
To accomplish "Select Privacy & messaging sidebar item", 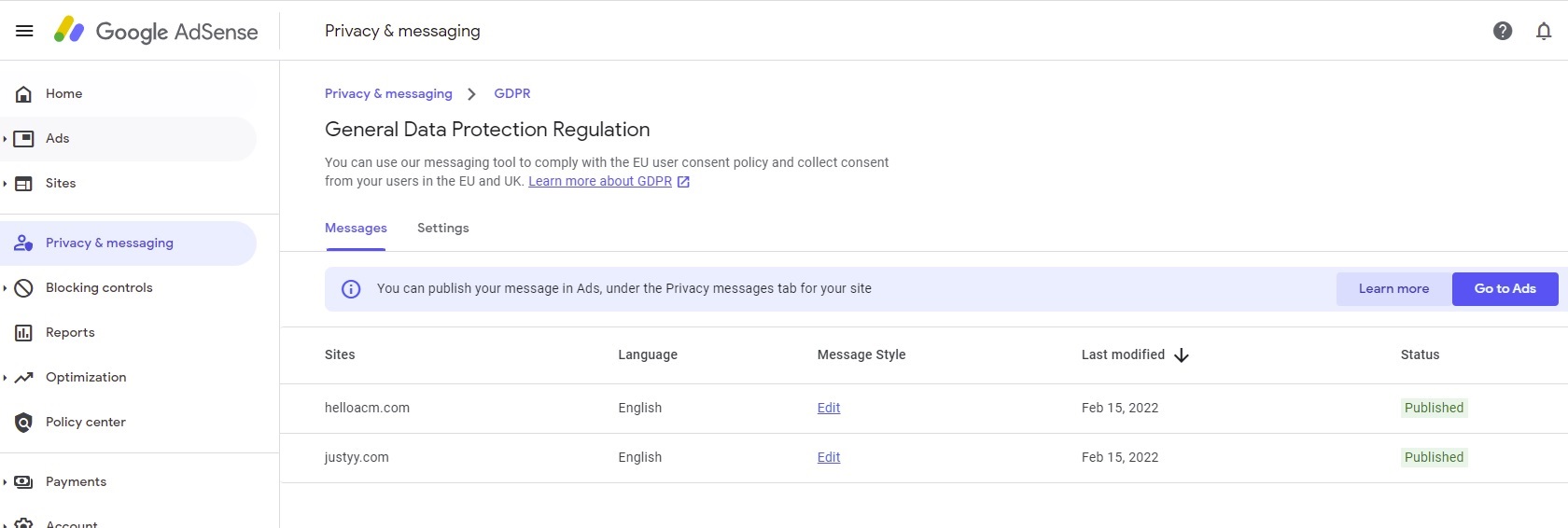I will [128, 243].
